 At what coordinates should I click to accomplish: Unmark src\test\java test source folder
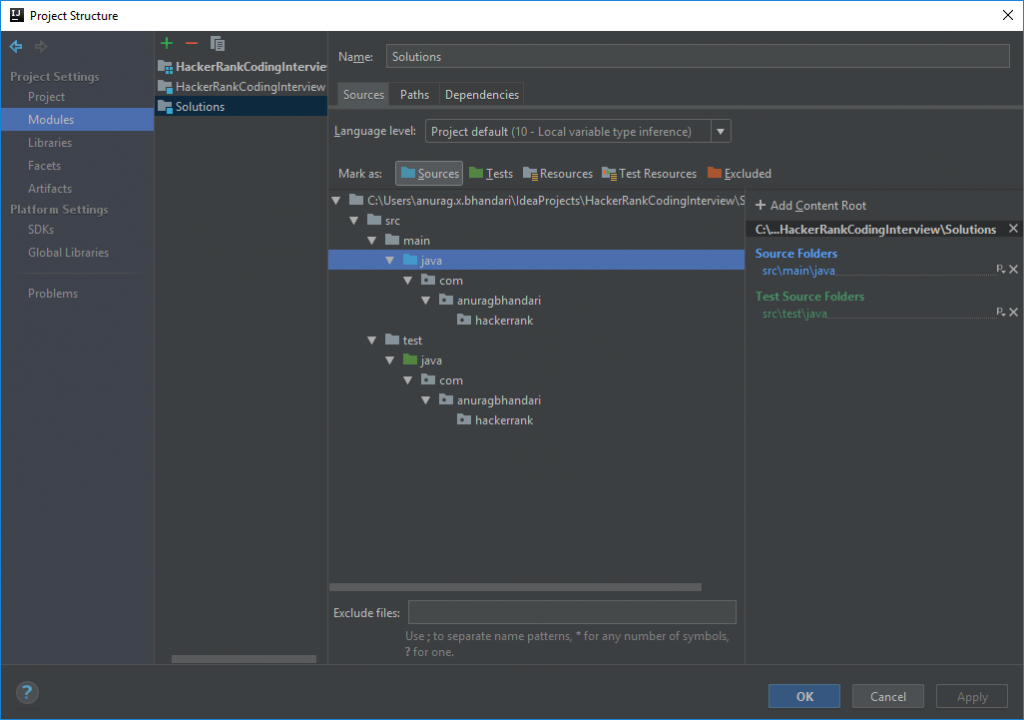[x=1014, y=312]
